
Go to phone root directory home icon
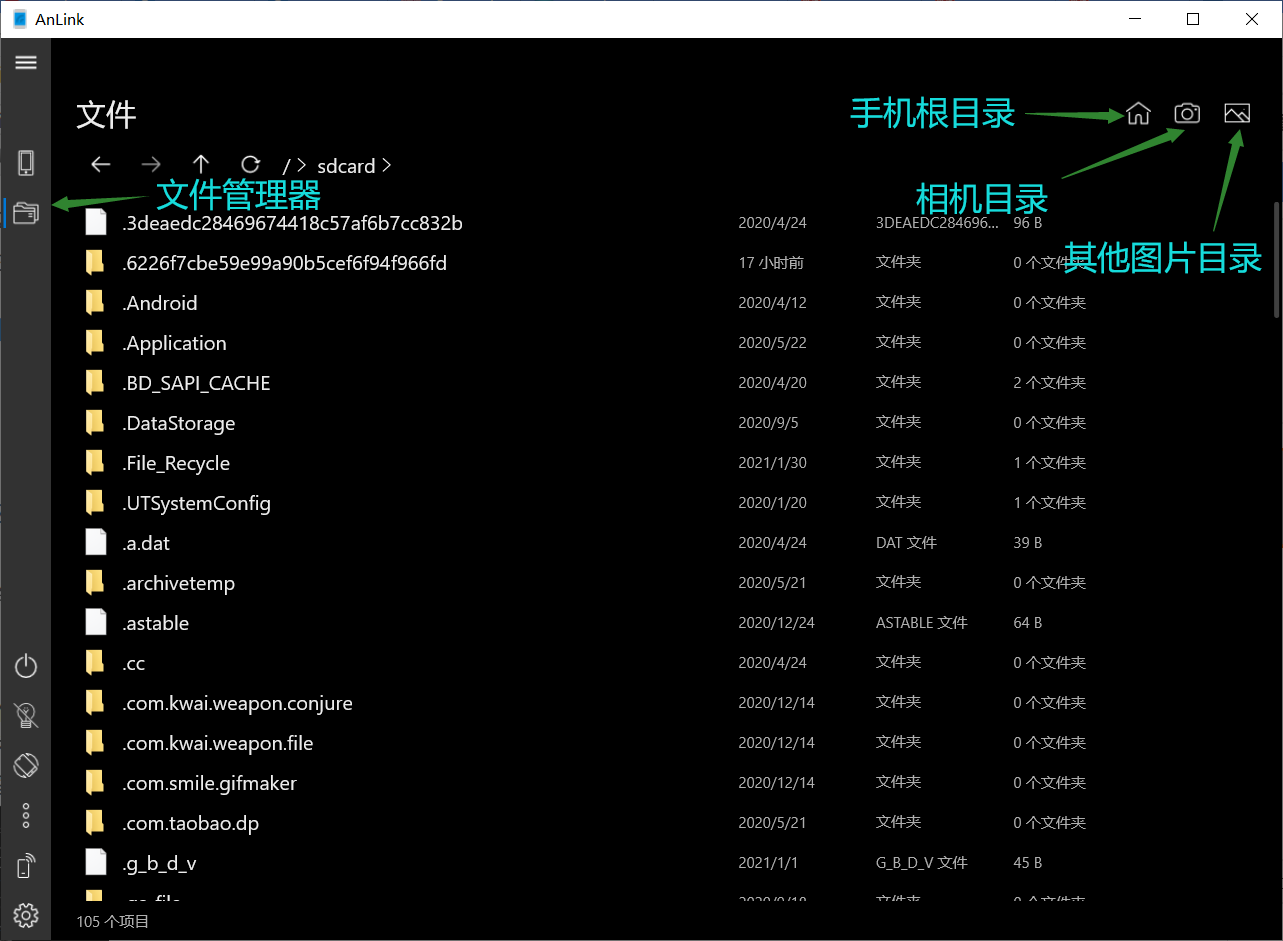(x=1138, y=114)
